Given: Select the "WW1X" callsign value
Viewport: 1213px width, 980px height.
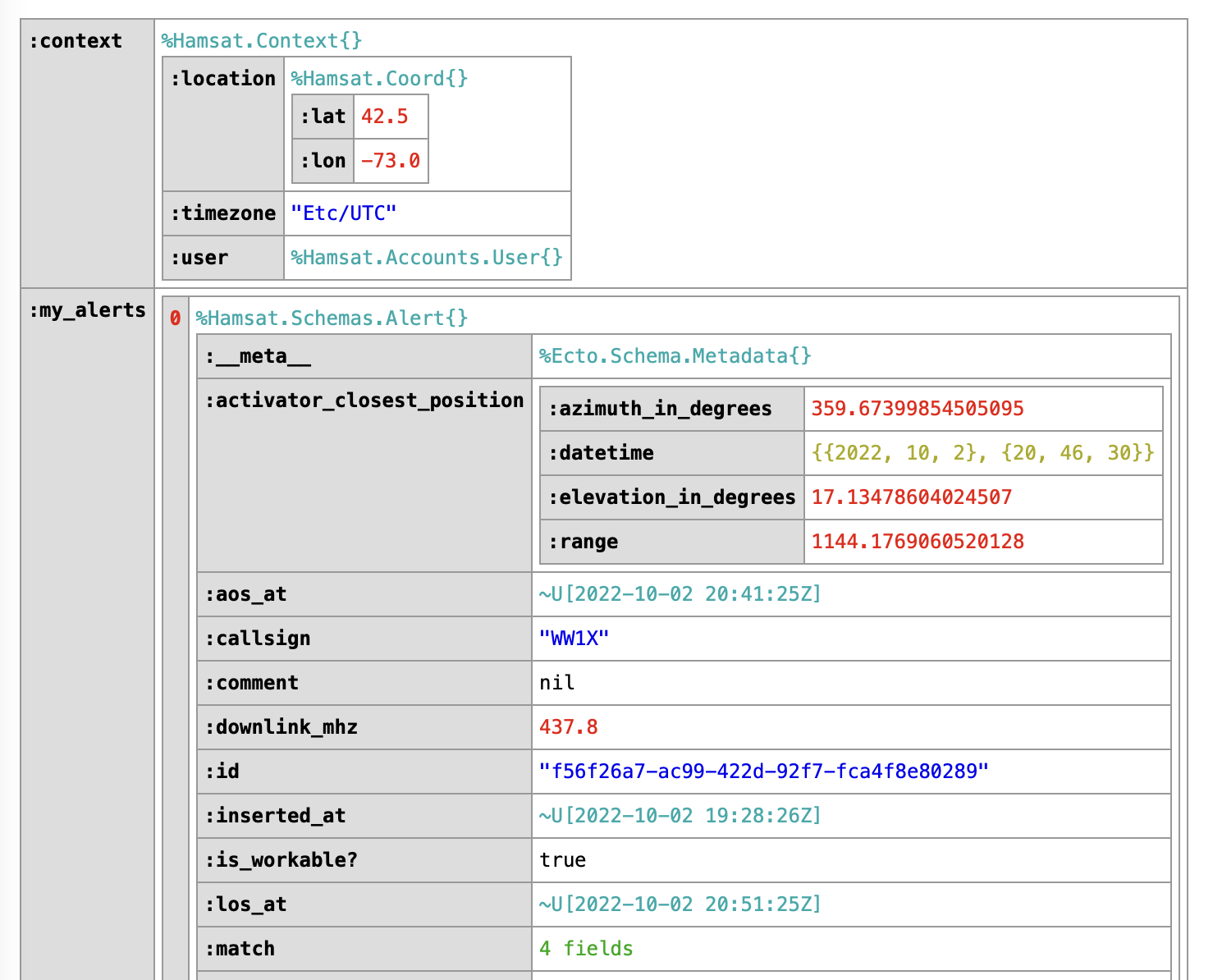Looking at the screenshot, I should (574, 639).
